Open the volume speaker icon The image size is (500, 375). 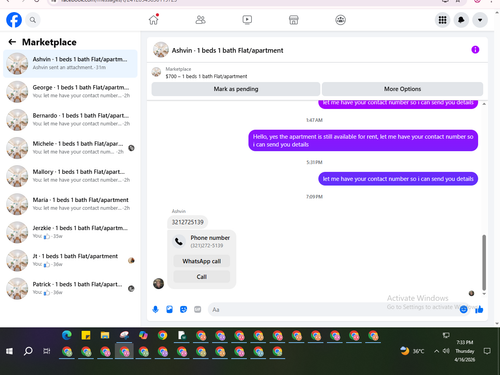pos(446,351)
